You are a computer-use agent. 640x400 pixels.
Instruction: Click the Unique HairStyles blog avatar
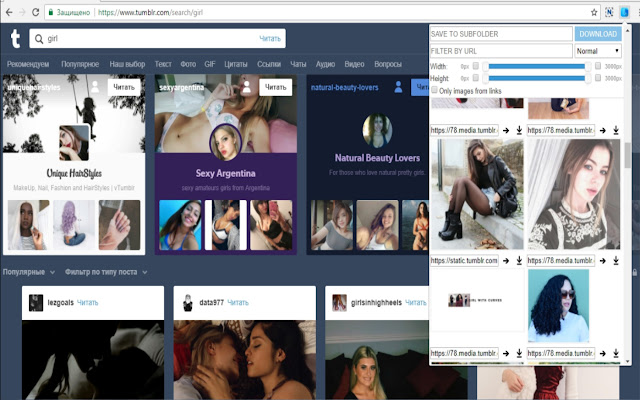pyautogui.click(x=74, y=142)
